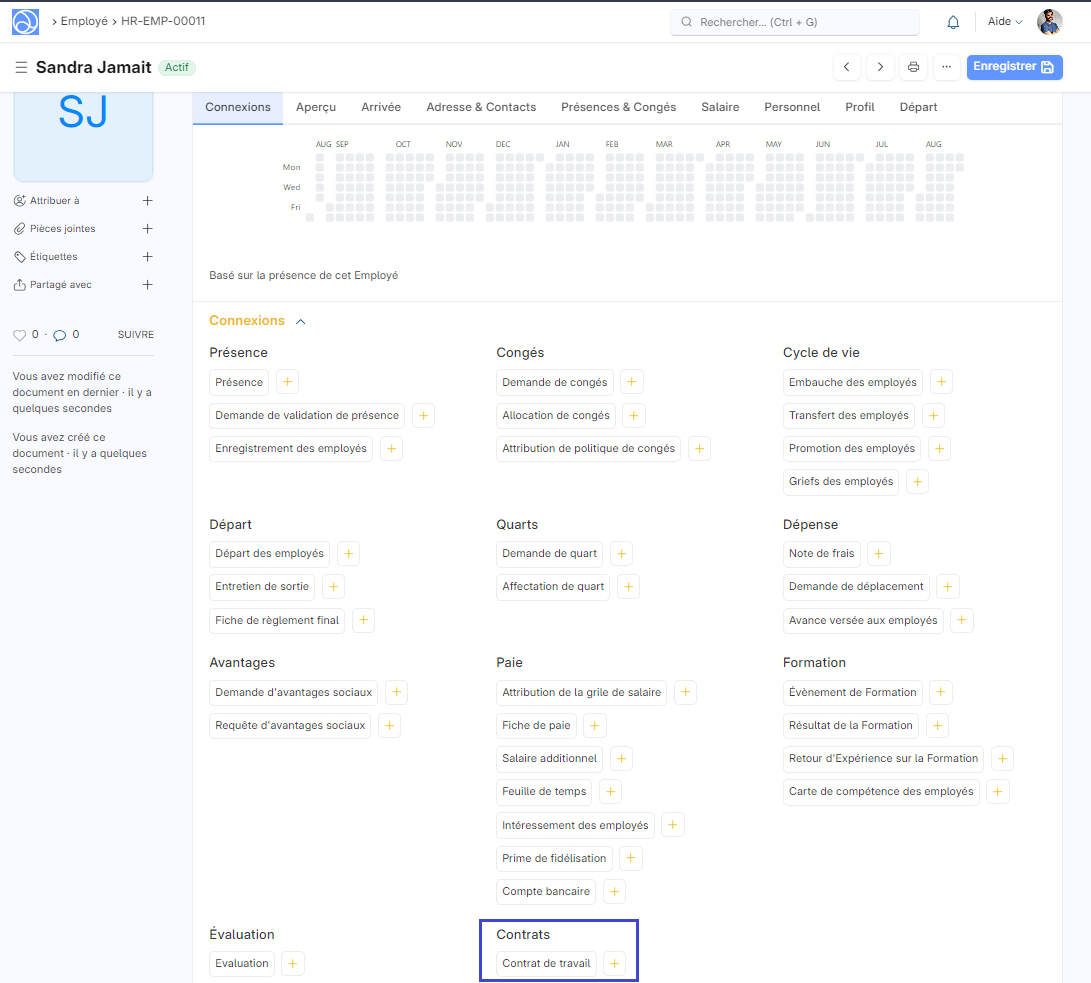Click SUIVRE to follow this document
This screenshot has width=1091, height=983.
135,334
